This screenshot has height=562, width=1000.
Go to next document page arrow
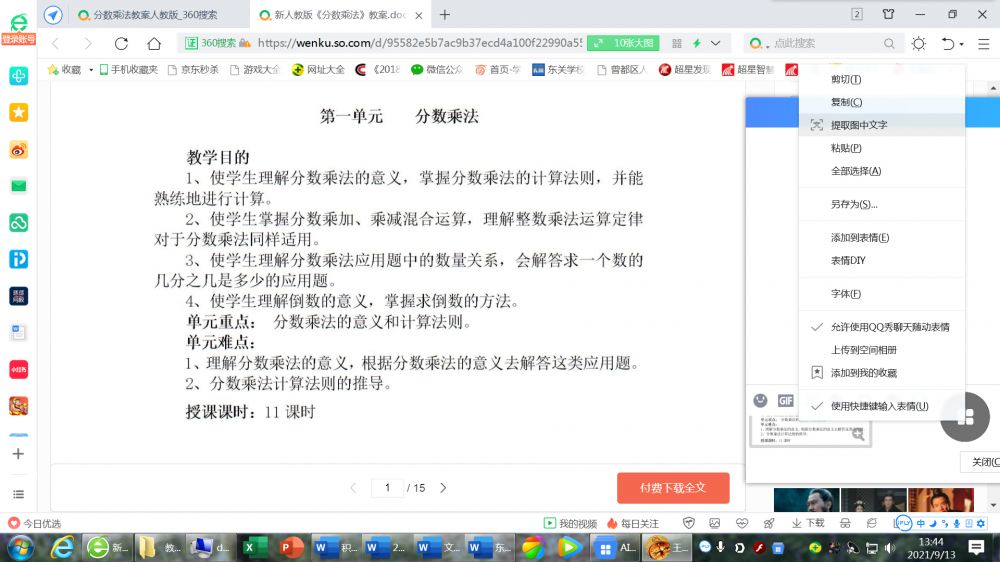coord(443,488)
